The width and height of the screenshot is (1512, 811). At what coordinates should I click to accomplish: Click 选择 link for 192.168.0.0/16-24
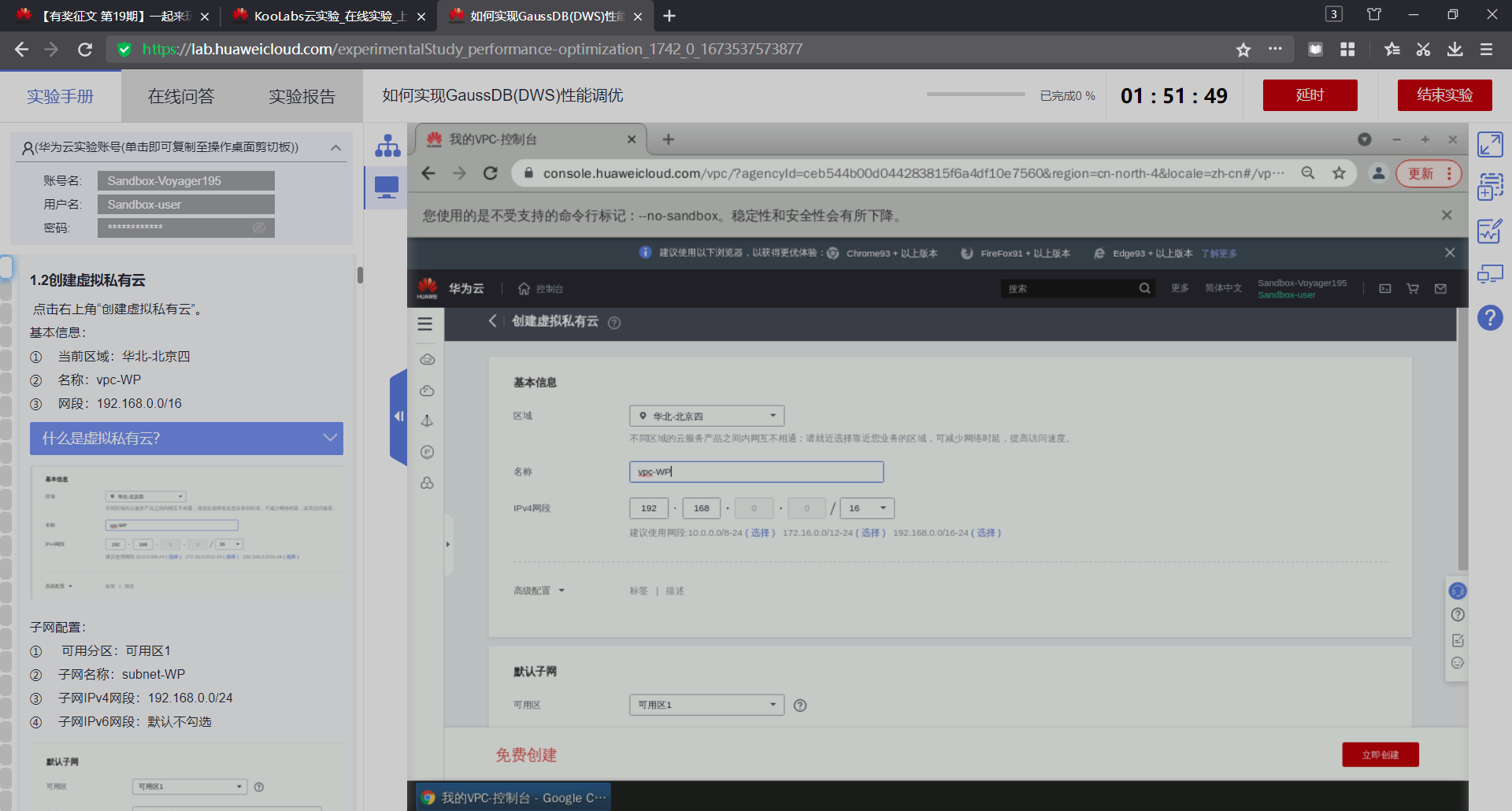[986, 533]
